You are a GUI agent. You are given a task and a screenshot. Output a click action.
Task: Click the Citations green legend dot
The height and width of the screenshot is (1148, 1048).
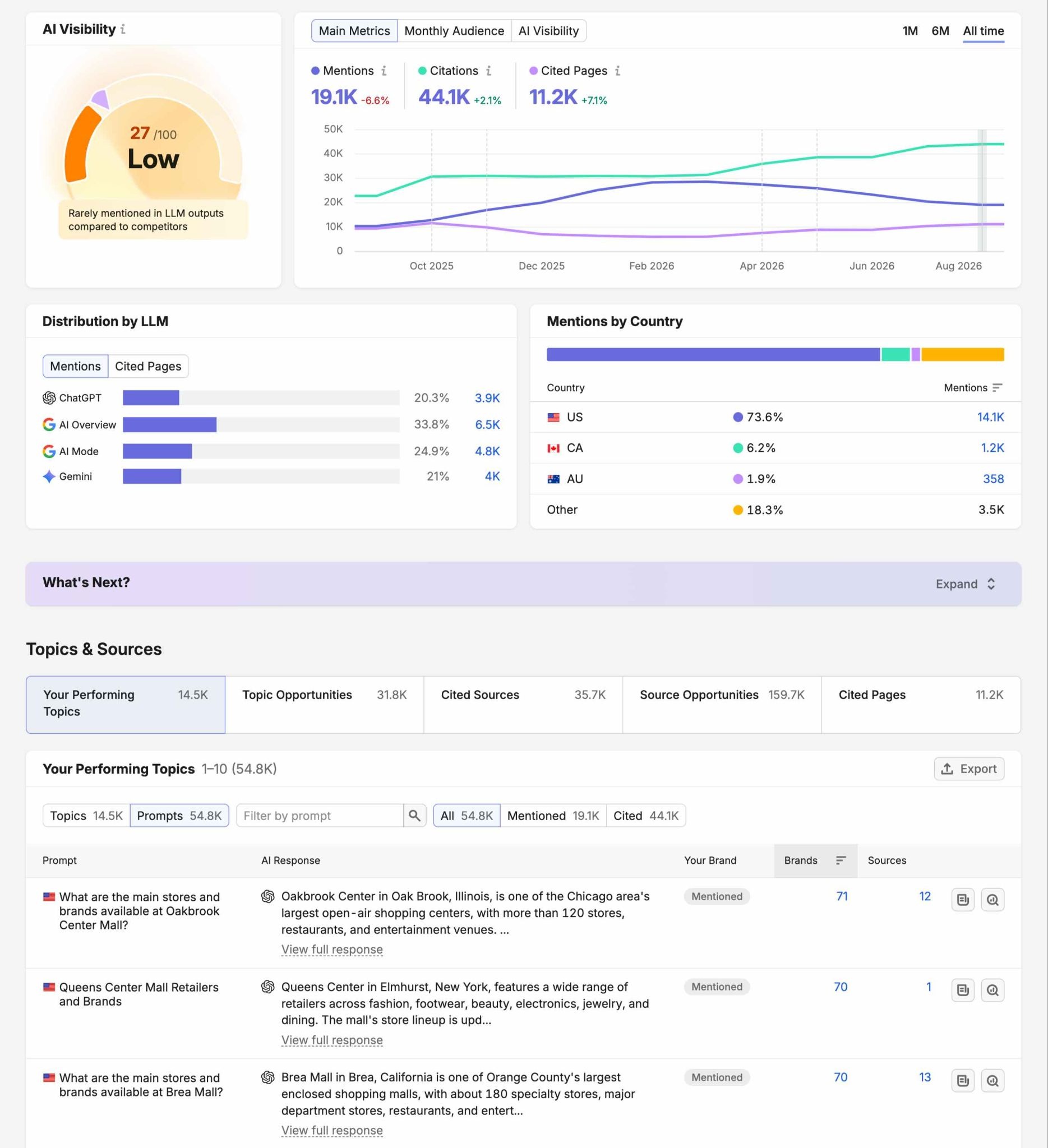click(x=422, y=71)
